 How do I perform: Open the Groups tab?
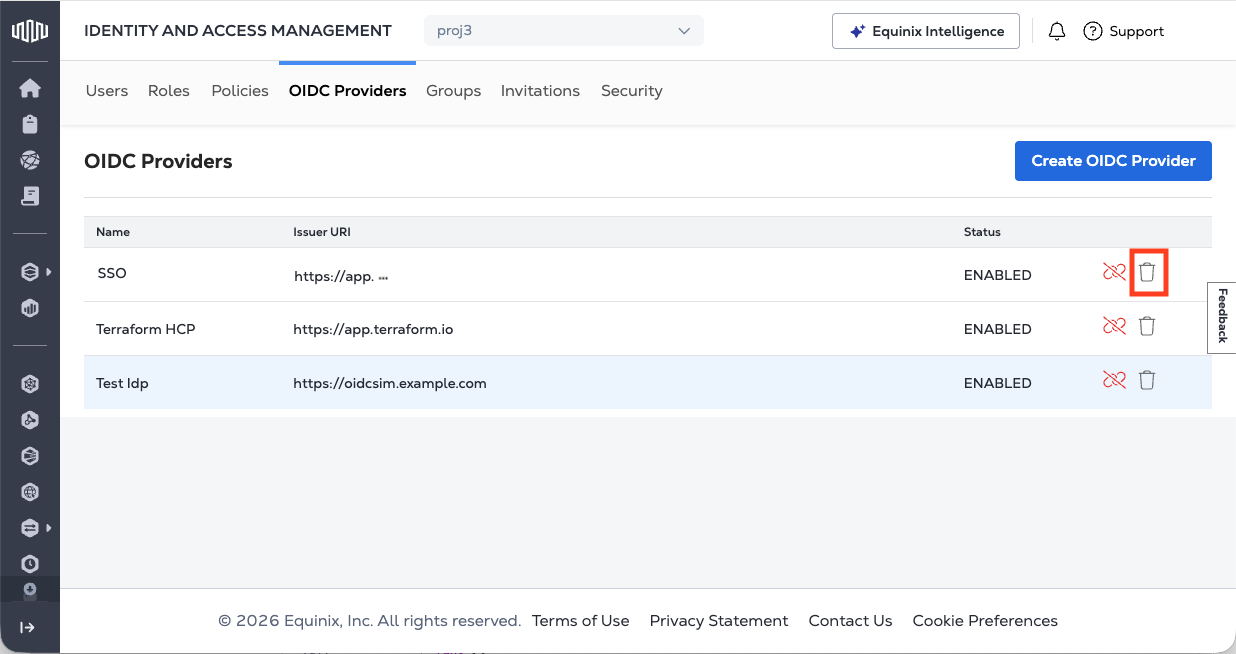point(453,91)
